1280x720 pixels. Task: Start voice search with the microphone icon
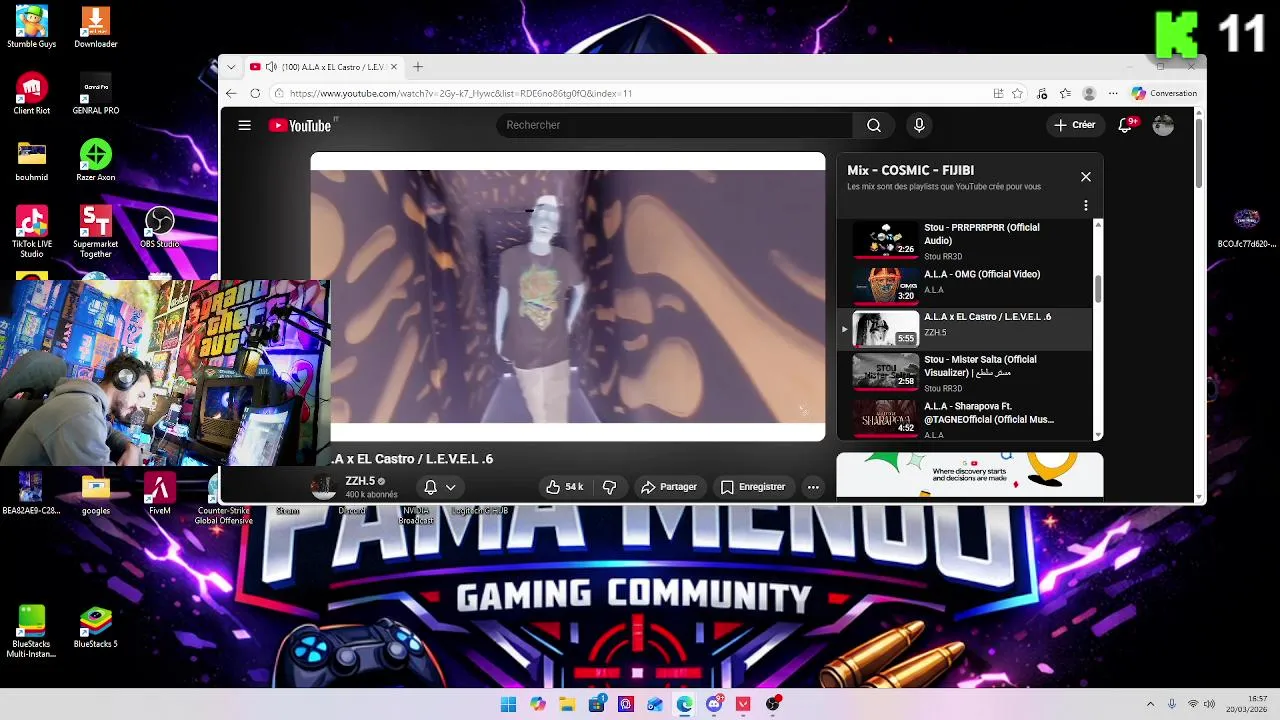[x=919, y=125]
